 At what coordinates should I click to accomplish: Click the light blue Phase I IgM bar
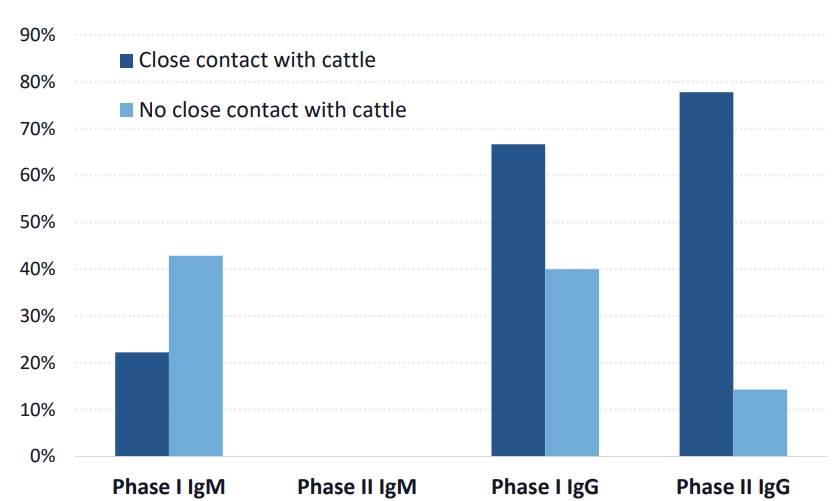coord(196,356)
